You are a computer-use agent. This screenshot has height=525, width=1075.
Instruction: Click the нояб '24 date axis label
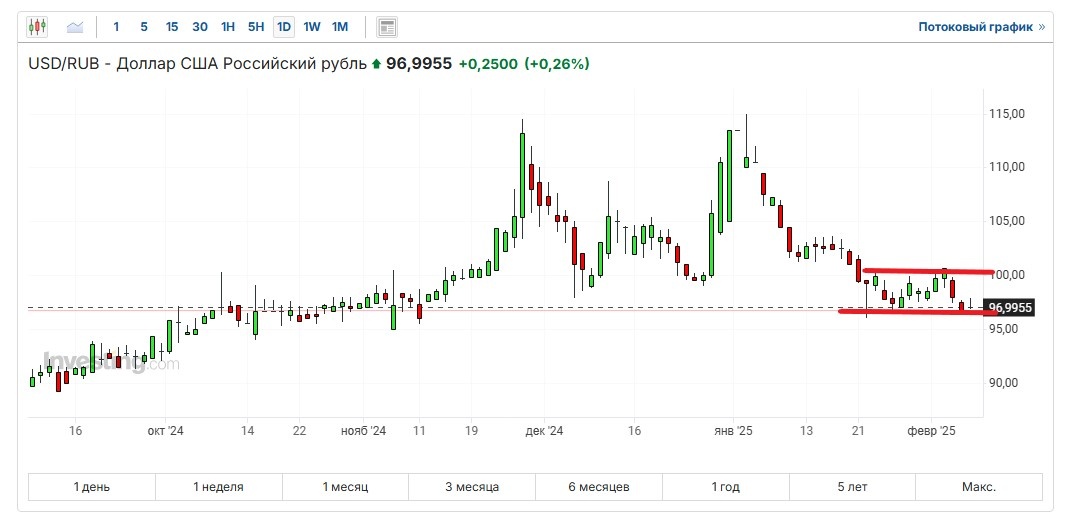(x=363, y=430)
